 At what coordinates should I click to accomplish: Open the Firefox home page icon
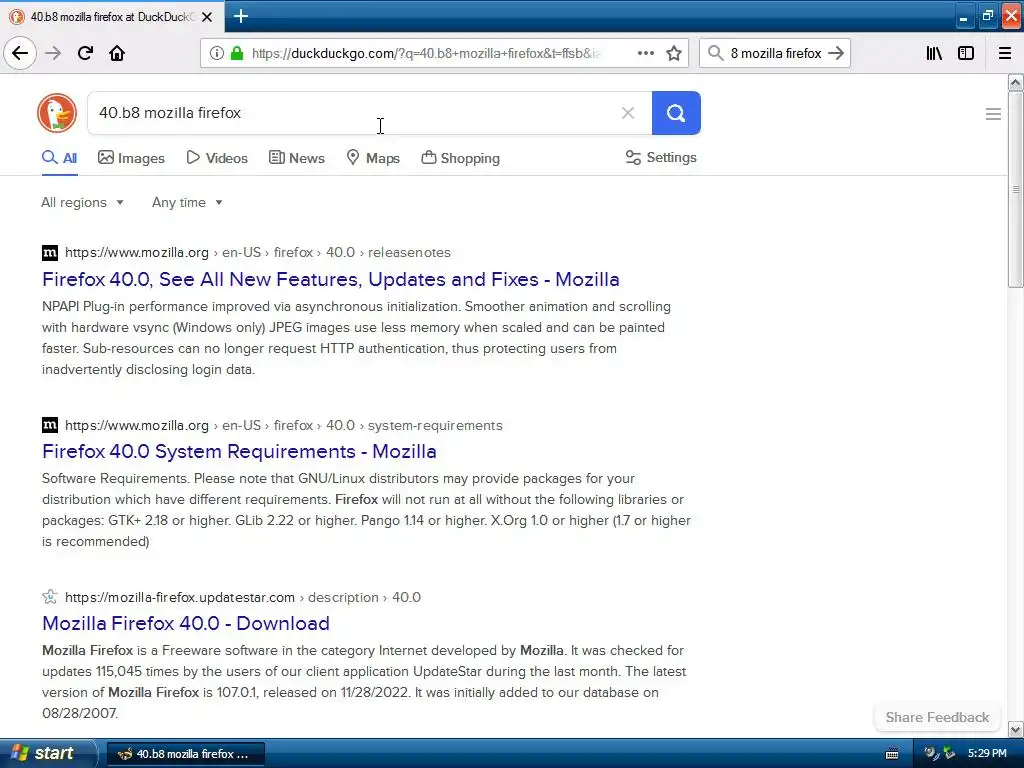click(117, 53)
